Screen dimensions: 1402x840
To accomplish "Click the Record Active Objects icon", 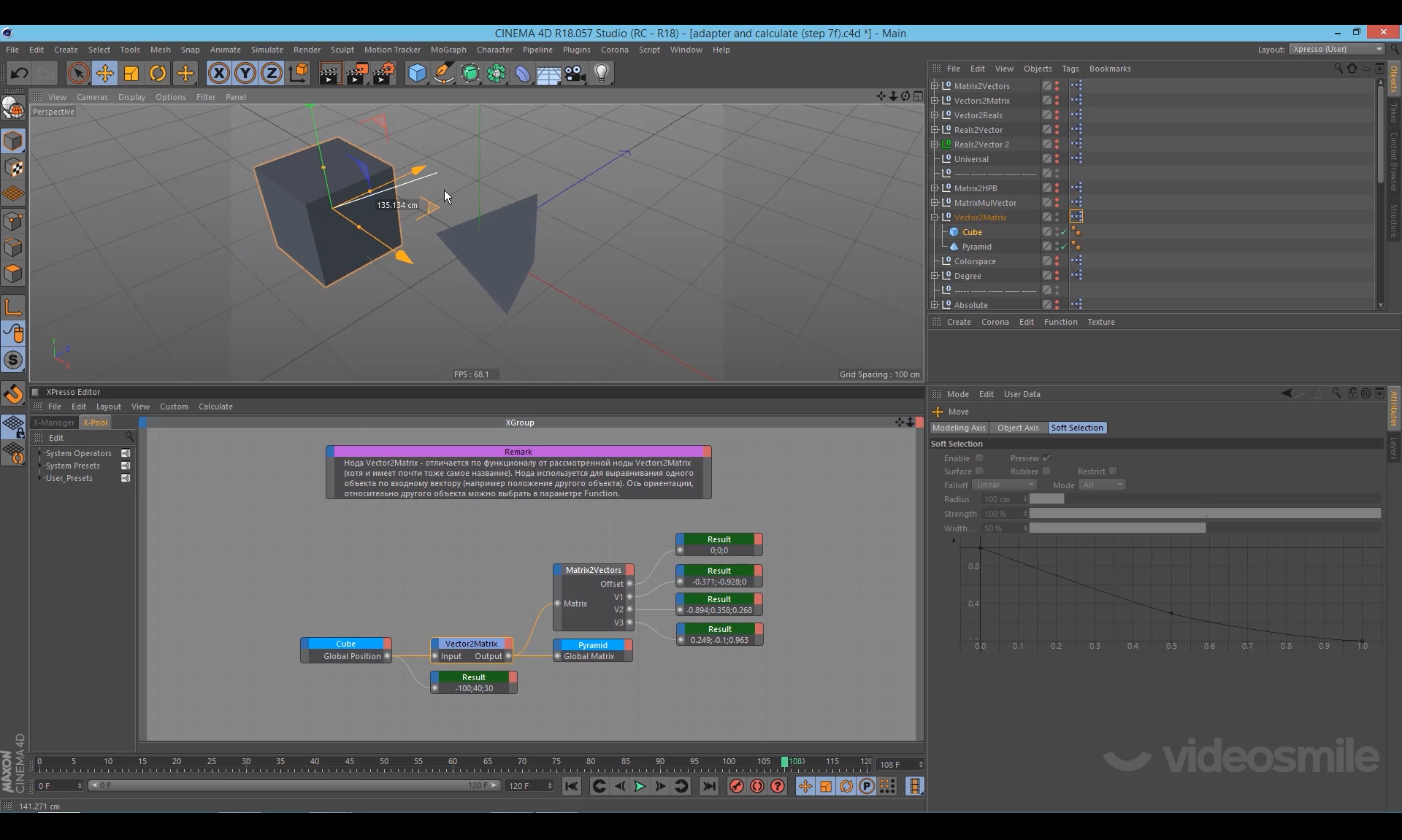I will (736, 786).
